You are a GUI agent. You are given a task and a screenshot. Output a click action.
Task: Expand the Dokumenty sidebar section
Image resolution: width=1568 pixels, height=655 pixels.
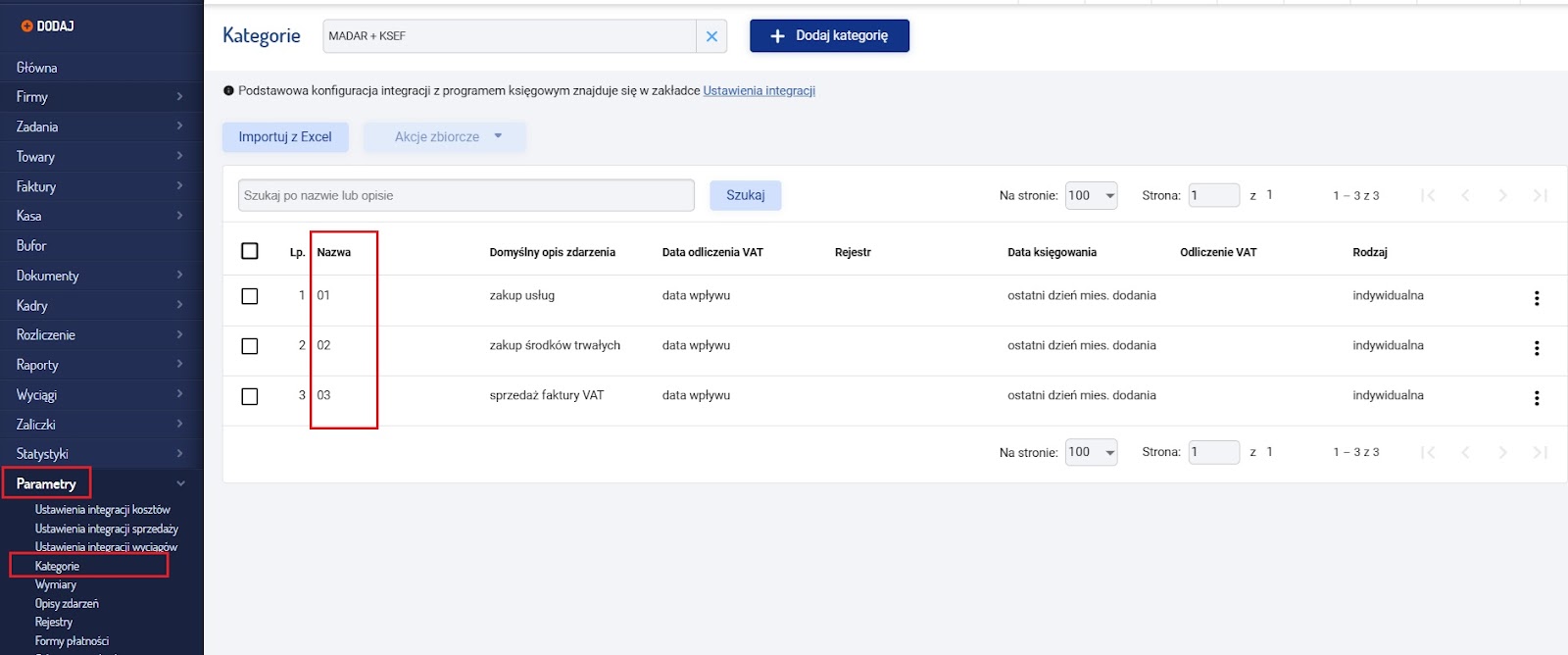(x=102, y=276)
